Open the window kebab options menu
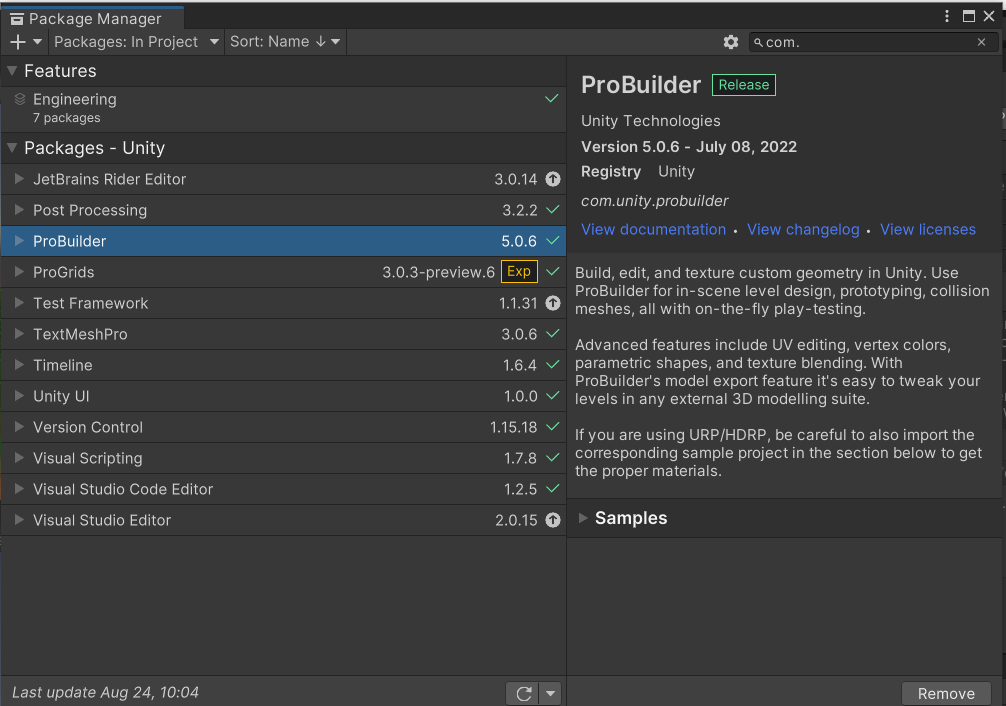1006x706 pixels. (947, 16)
